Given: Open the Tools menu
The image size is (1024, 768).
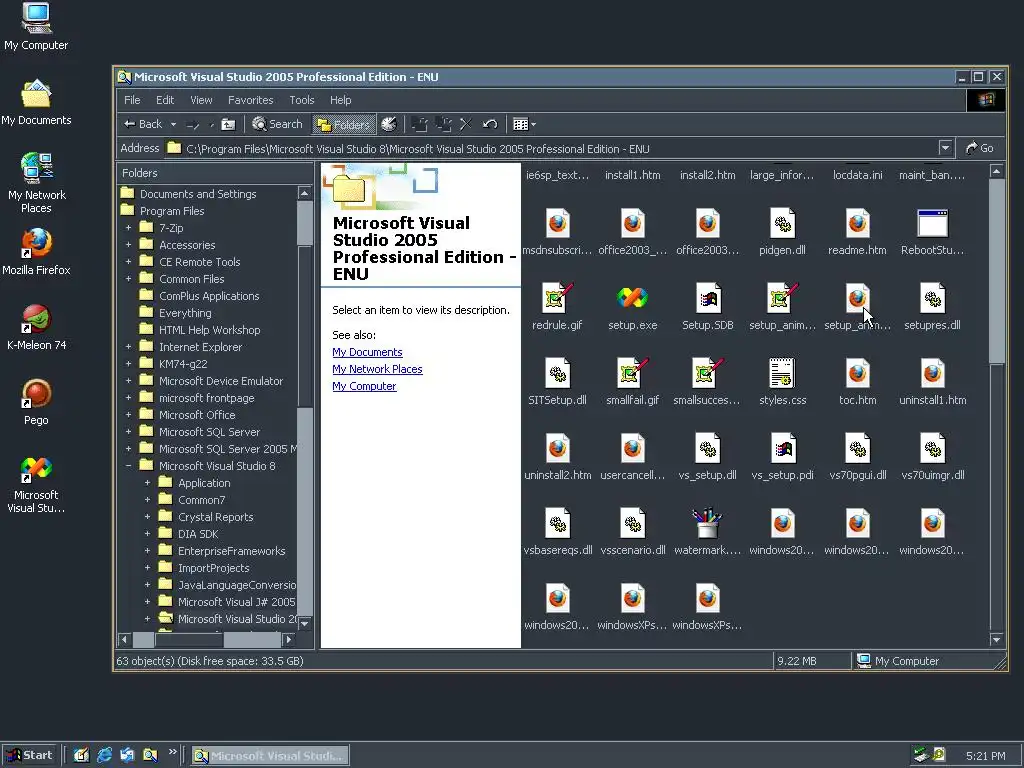Looking at the screenshot, I should tap(302, 100).
